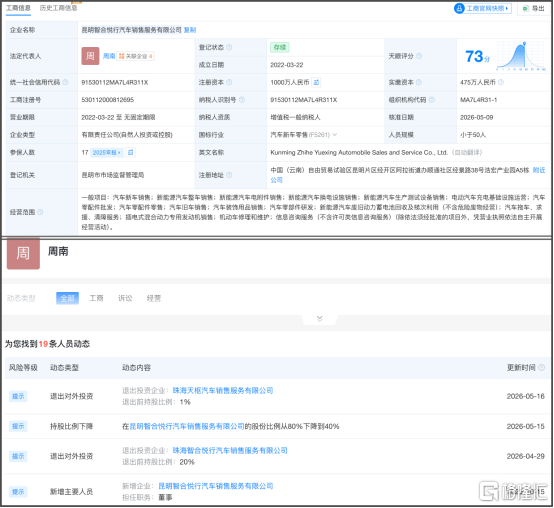This screenshot has width=554, height=508.
Task: Switch to the 工商信息 tab
Action: [18, 8]
